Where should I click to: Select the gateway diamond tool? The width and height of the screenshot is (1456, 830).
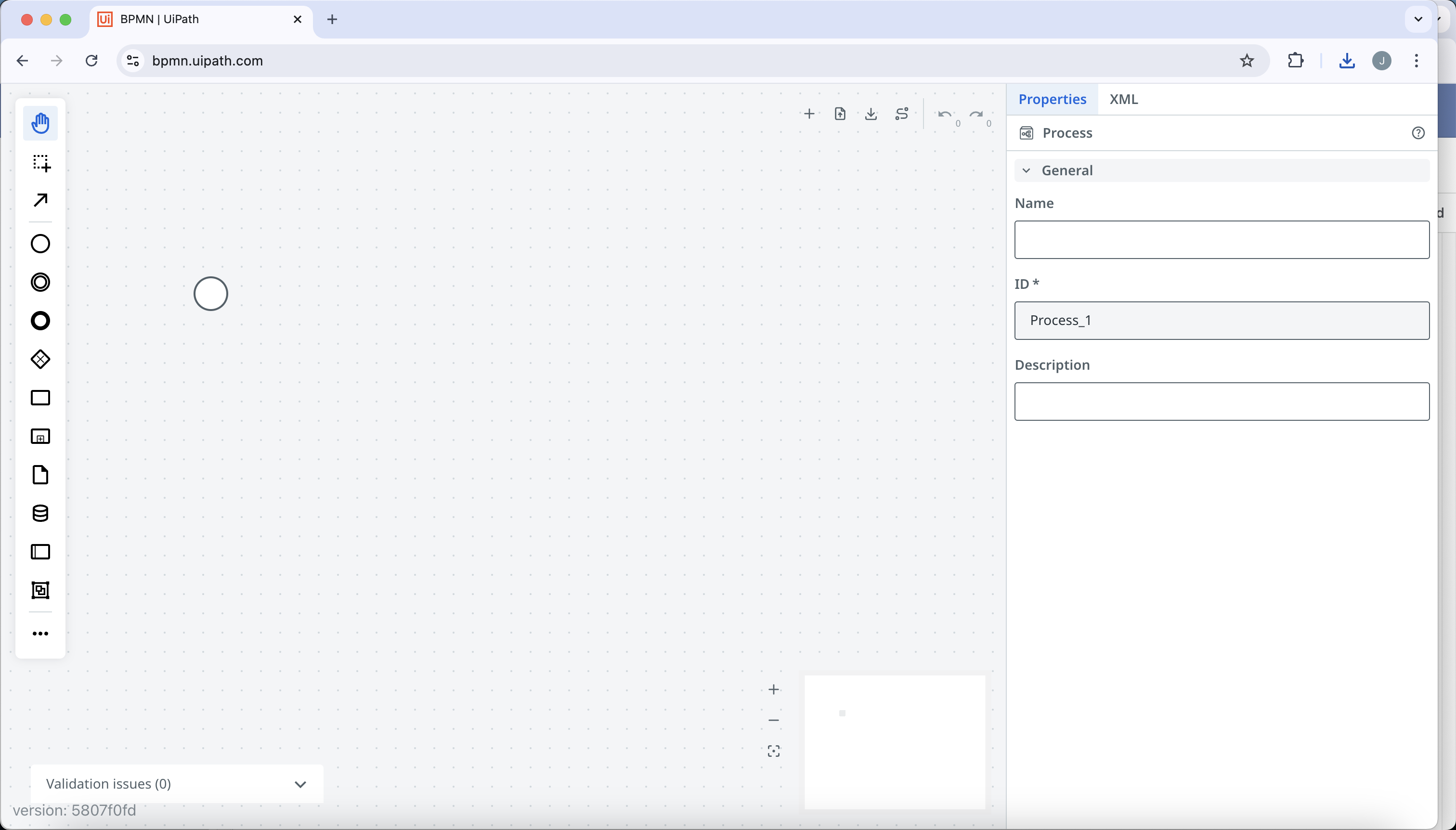(x=40, y=359)
